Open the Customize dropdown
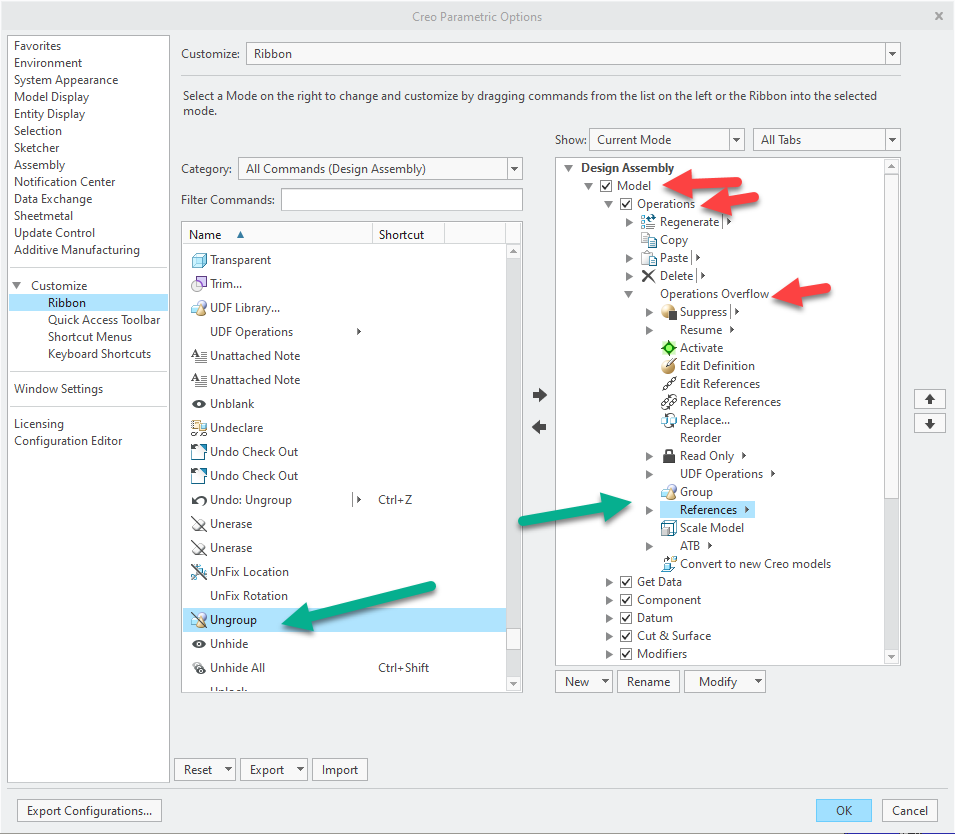Viewport: 955px width, 834px height. [x=892, y=54]
